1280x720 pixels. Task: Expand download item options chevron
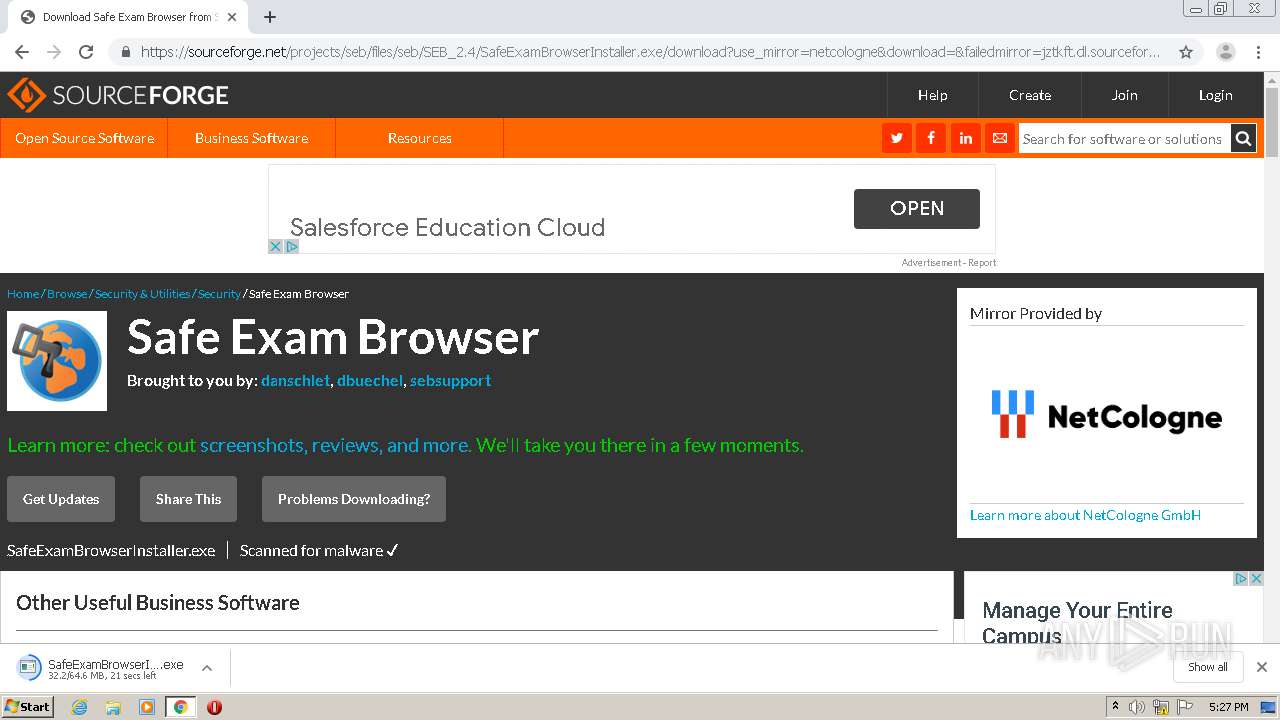pos(207,668)
